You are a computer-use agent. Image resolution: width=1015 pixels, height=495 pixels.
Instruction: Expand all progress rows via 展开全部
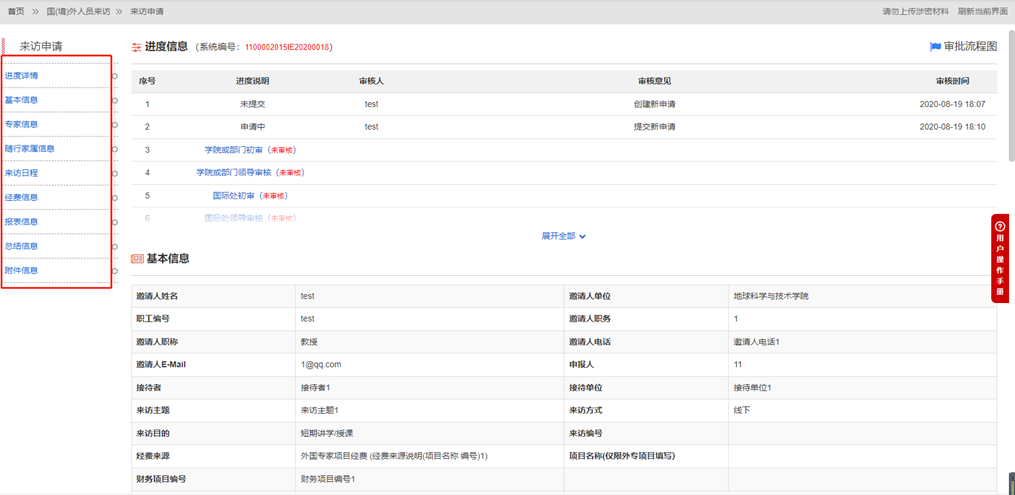pyautogui.click(x=558, y=237)
